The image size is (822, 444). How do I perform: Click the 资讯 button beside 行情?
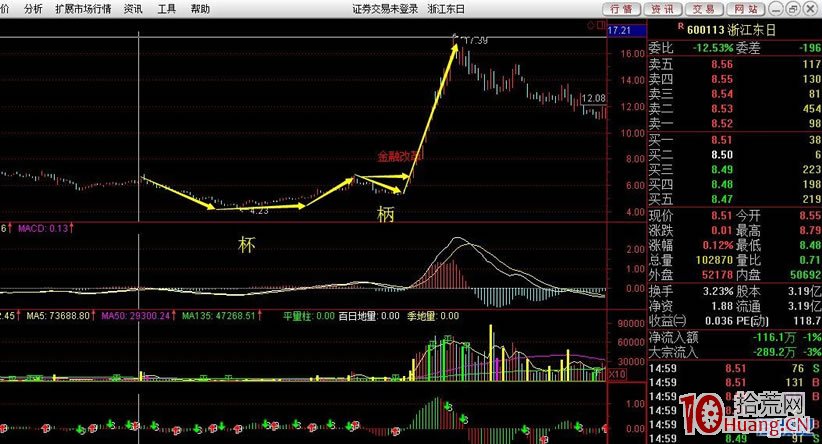662,9
